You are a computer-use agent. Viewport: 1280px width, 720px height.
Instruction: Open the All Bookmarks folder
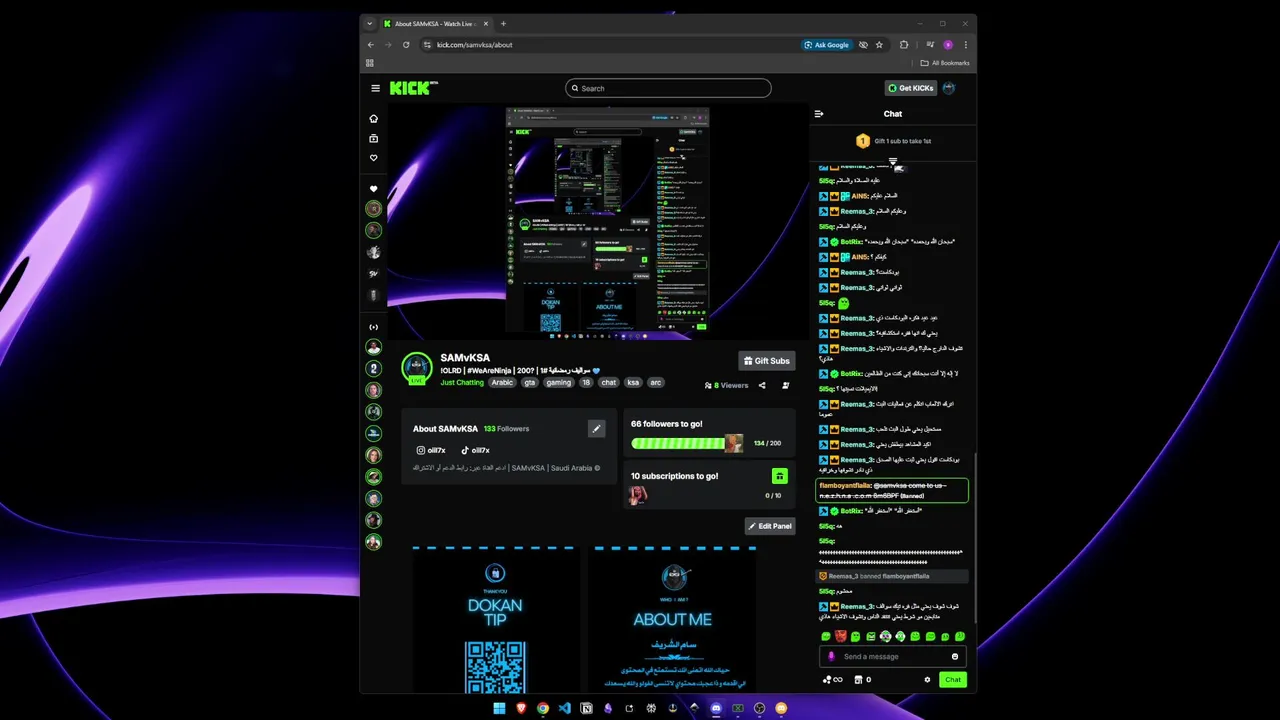click(x=945, y=63)
